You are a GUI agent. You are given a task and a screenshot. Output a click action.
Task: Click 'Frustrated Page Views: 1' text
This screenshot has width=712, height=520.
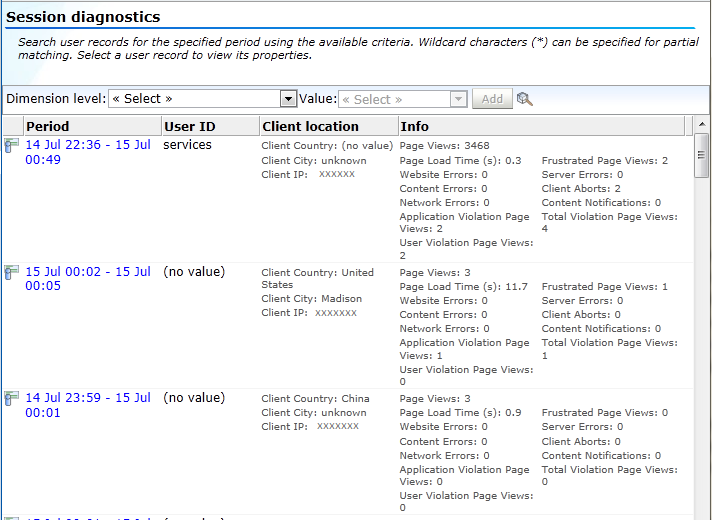tap(605, 287)
